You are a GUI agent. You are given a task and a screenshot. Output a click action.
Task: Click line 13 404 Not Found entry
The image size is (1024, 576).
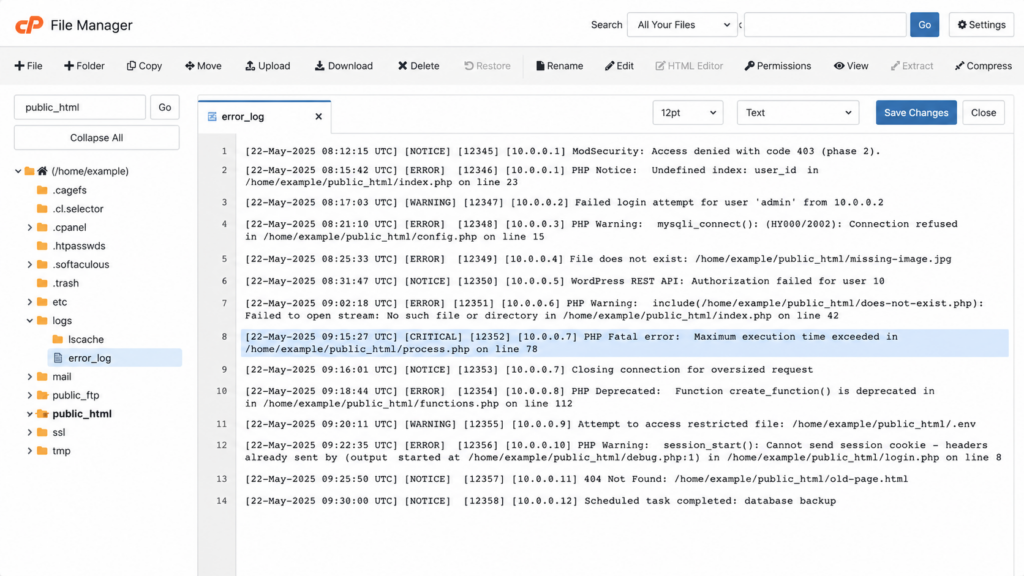point(576,479)
